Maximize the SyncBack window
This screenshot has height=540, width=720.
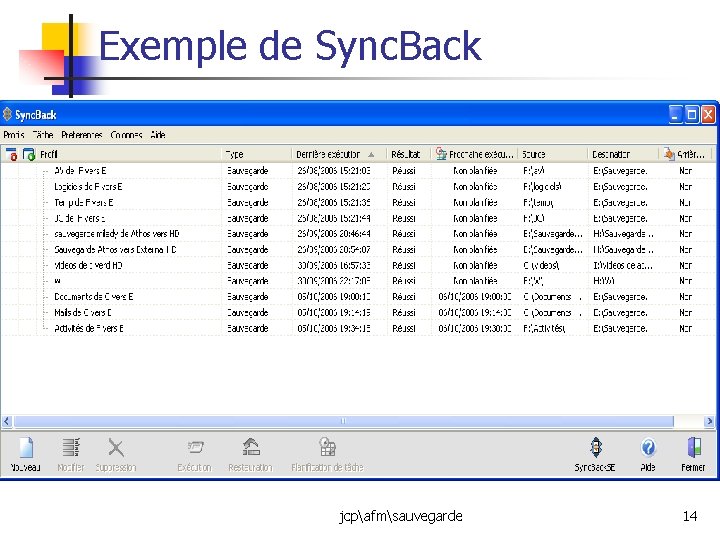pyautogui.click(x=692, y=114)
